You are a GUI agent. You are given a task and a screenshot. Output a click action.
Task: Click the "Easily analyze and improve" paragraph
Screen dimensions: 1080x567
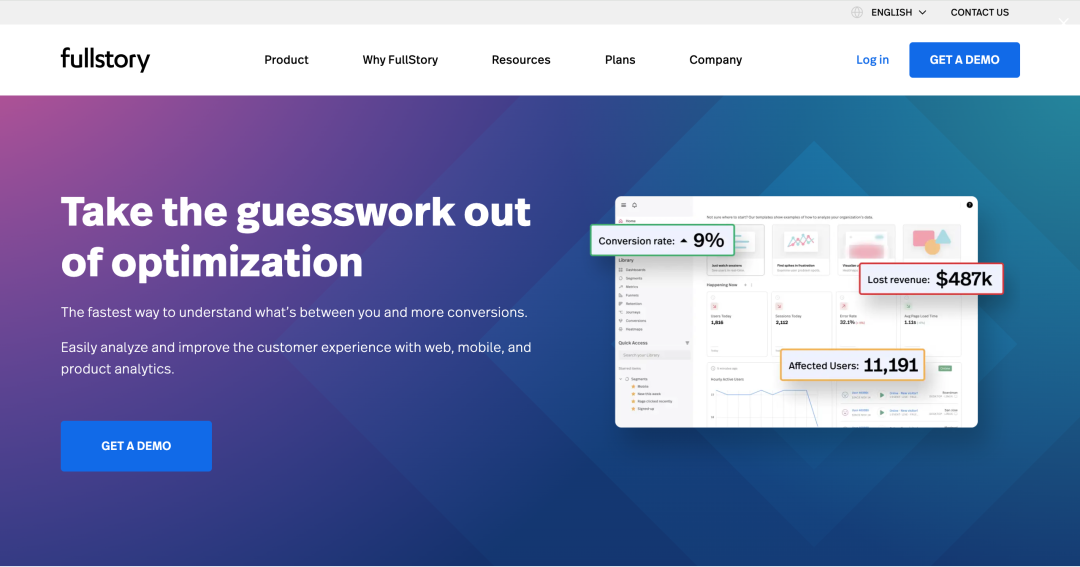295,358
